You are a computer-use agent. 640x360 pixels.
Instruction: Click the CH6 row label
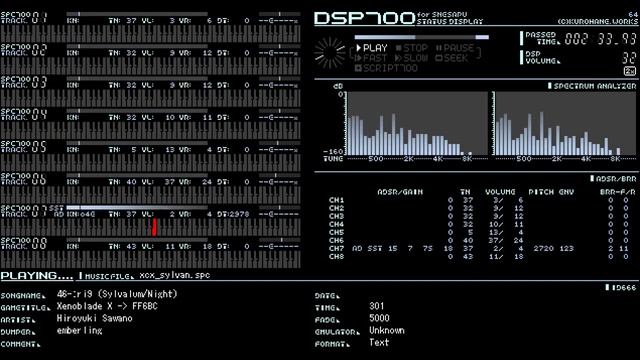[x=336, y=240]
